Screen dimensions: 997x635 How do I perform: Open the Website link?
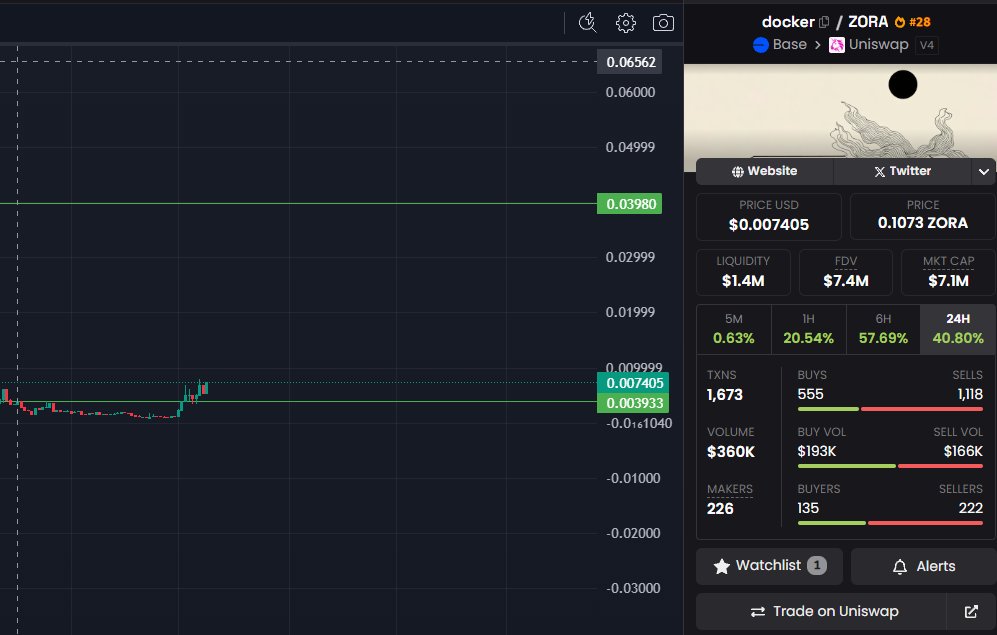click(x=764, y=171)
